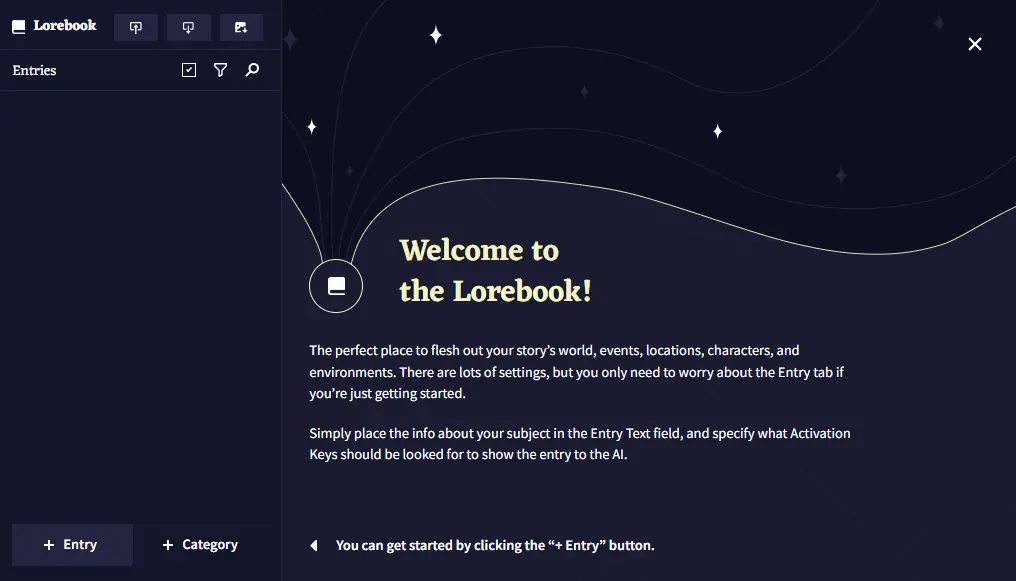Click the export lorebook download icon
The height and width of the screenshot is (581, 1016).
point(188,27)
